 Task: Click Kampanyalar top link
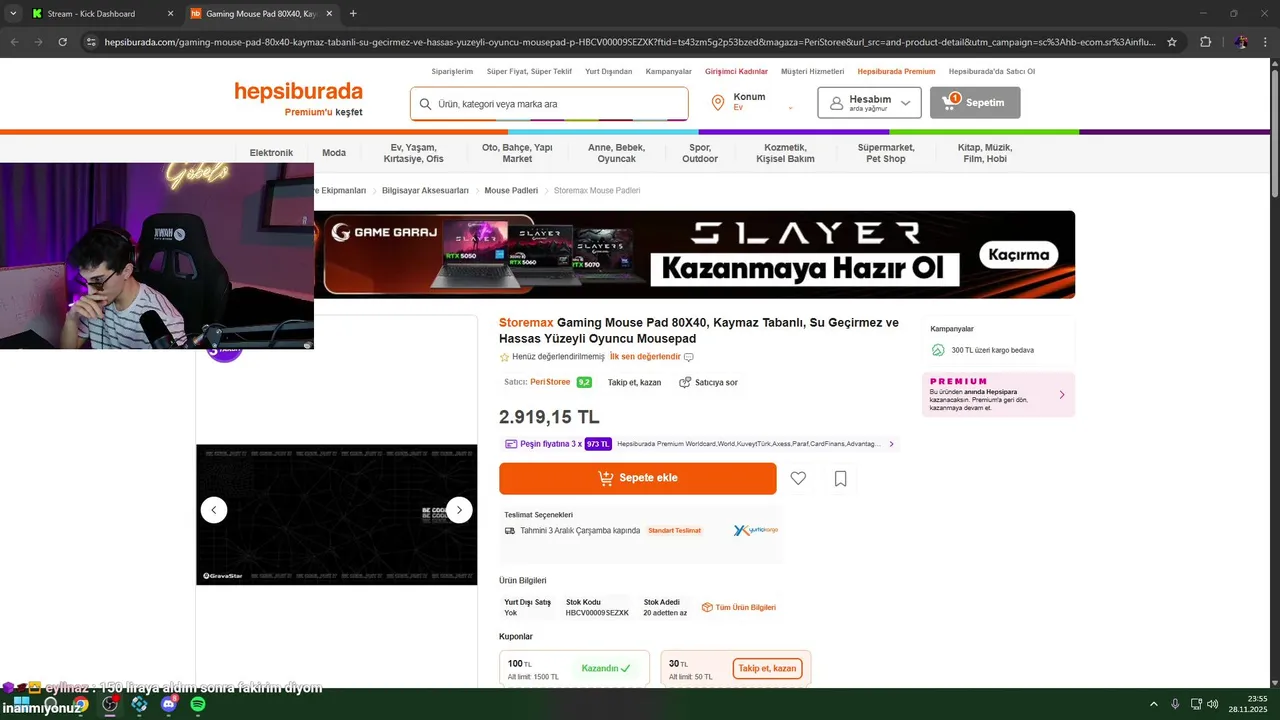[x=669, y=72]
